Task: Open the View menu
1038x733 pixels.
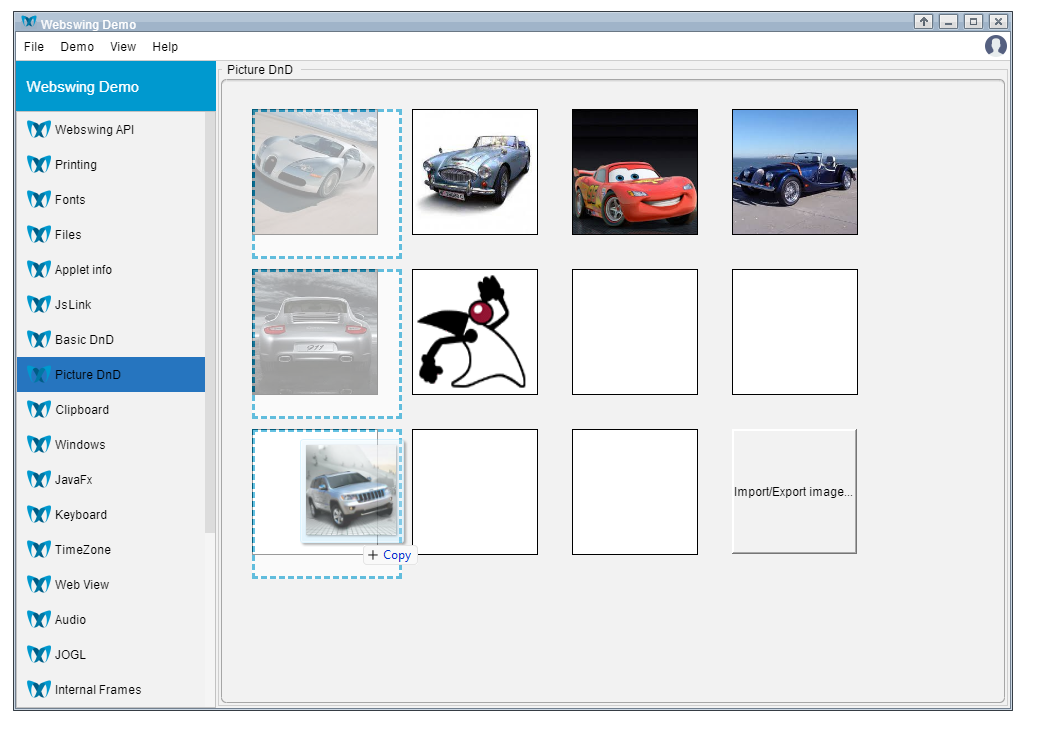Action: pos(123,47)
